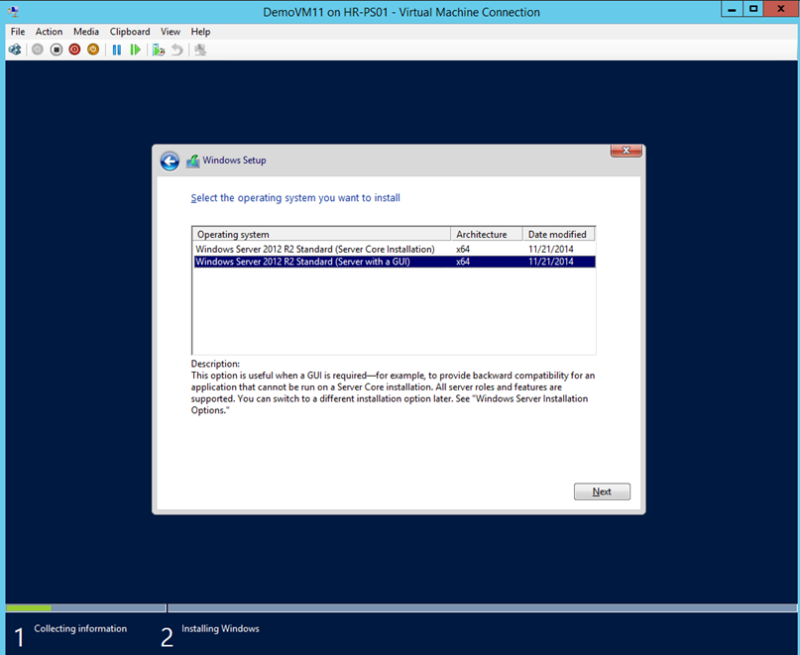800x655 pixels.
Task: Click the Next button in Windows Setup
Action: pyautogui.click(x=602, y=491)
